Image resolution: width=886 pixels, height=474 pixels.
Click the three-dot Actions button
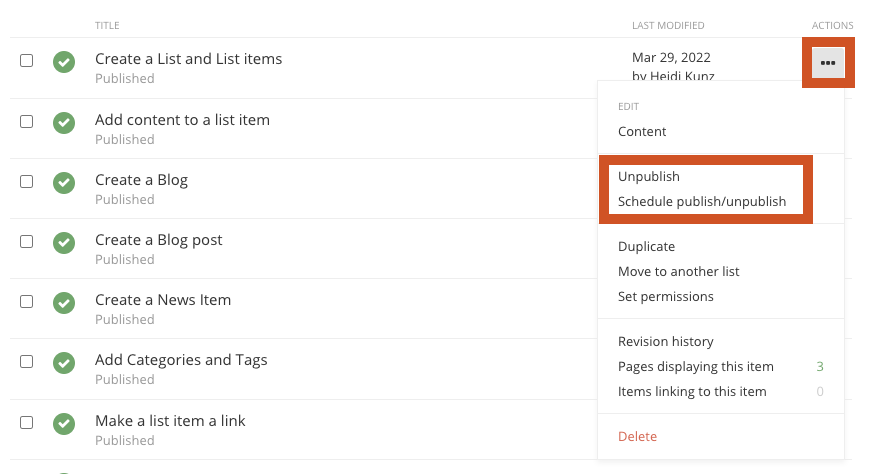(827, 63)
